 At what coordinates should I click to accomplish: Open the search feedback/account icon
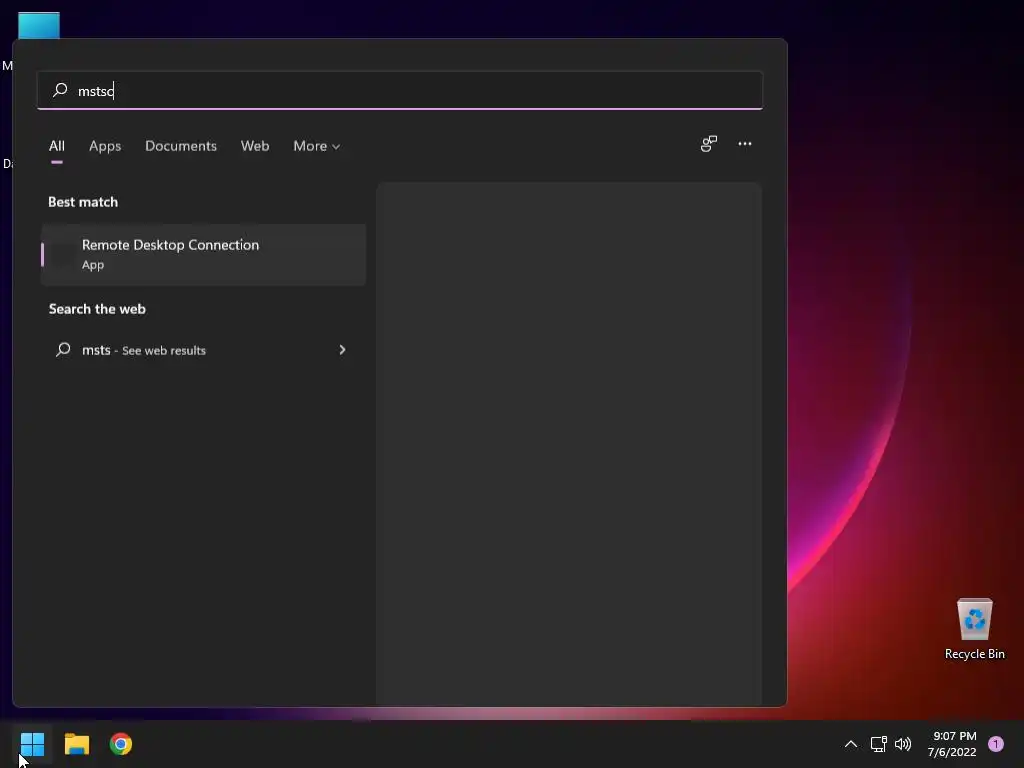point(709,144)
